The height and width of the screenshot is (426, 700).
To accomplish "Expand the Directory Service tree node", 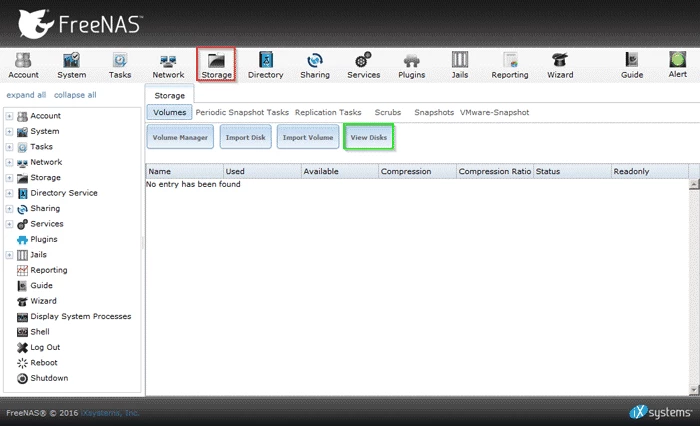I will [x=9, y=193].
